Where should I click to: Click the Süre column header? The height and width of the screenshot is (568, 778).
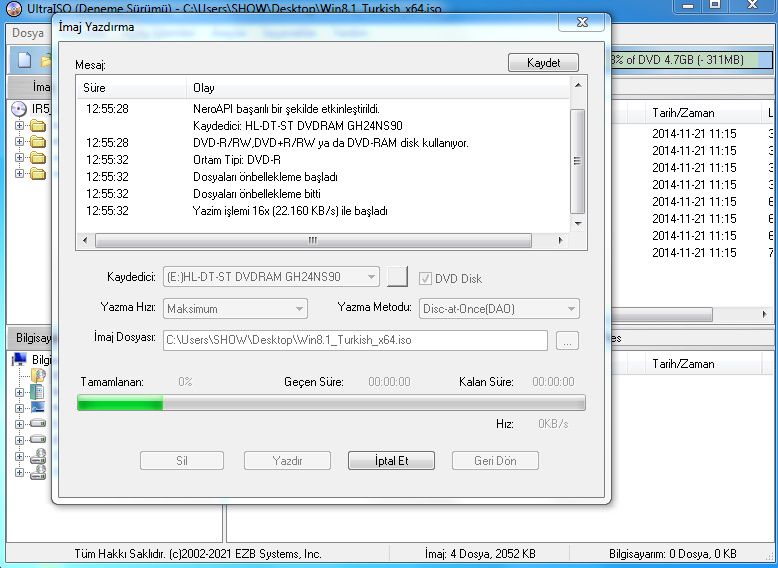coord(131,88)
